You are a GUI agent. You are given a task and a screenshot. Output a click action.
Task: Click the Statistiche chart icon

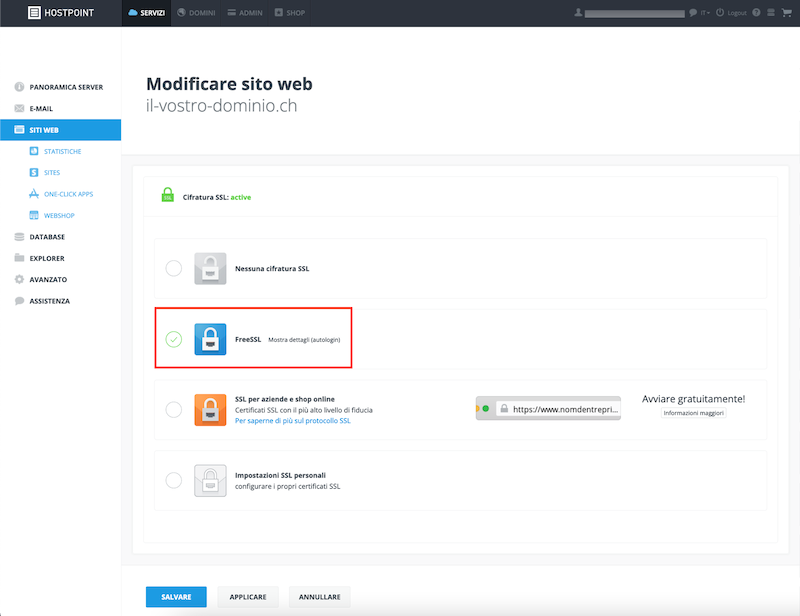(x=34, y=151)
